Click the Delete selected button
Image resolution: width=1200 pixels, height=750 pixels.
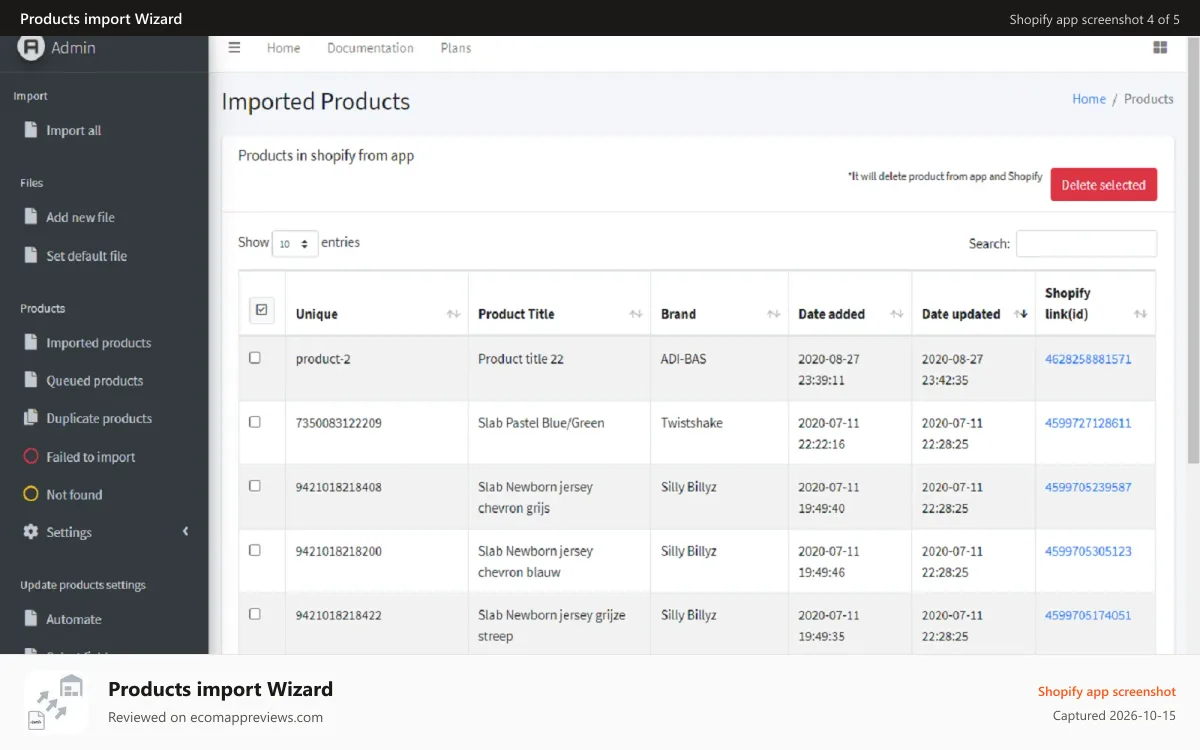(1103, 184)
